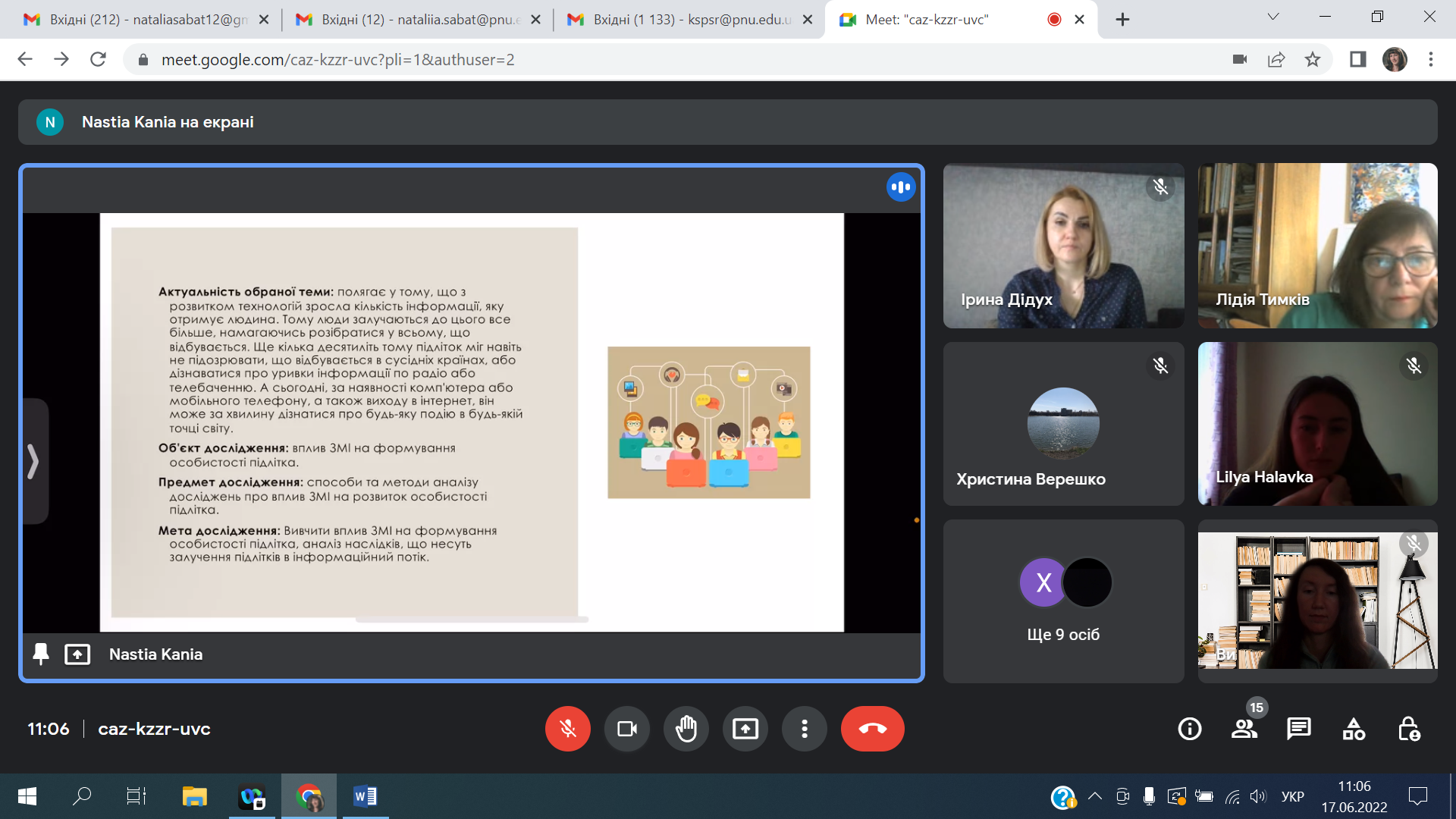1456x819 pixels.
Task: Toggle the camera off
Action: (626, 729)
